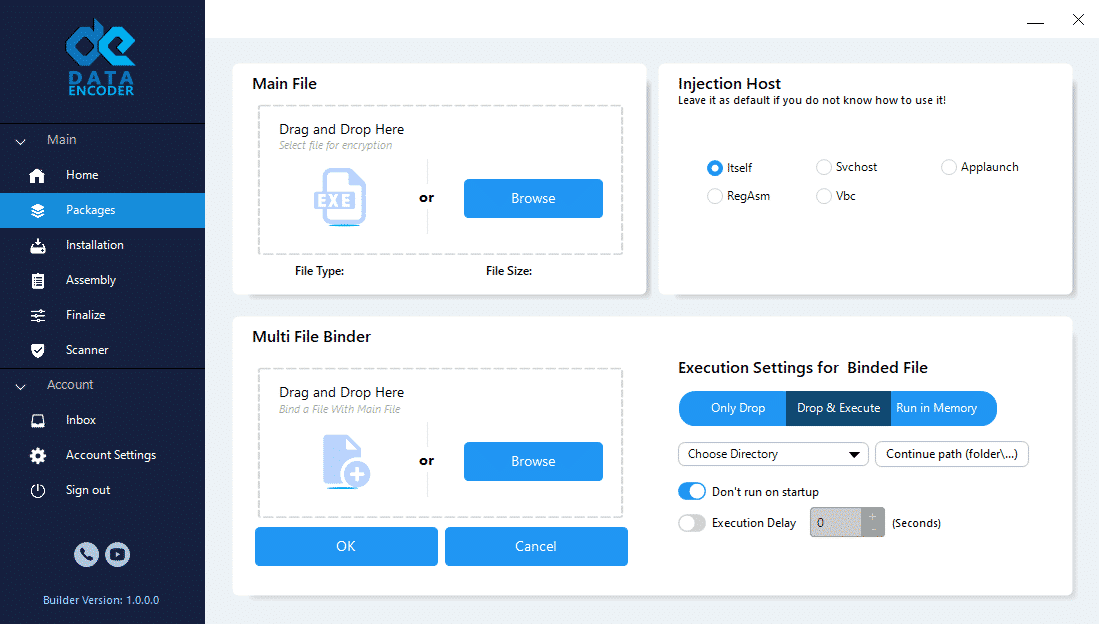Go to the Finalize section

click(102, 316)
